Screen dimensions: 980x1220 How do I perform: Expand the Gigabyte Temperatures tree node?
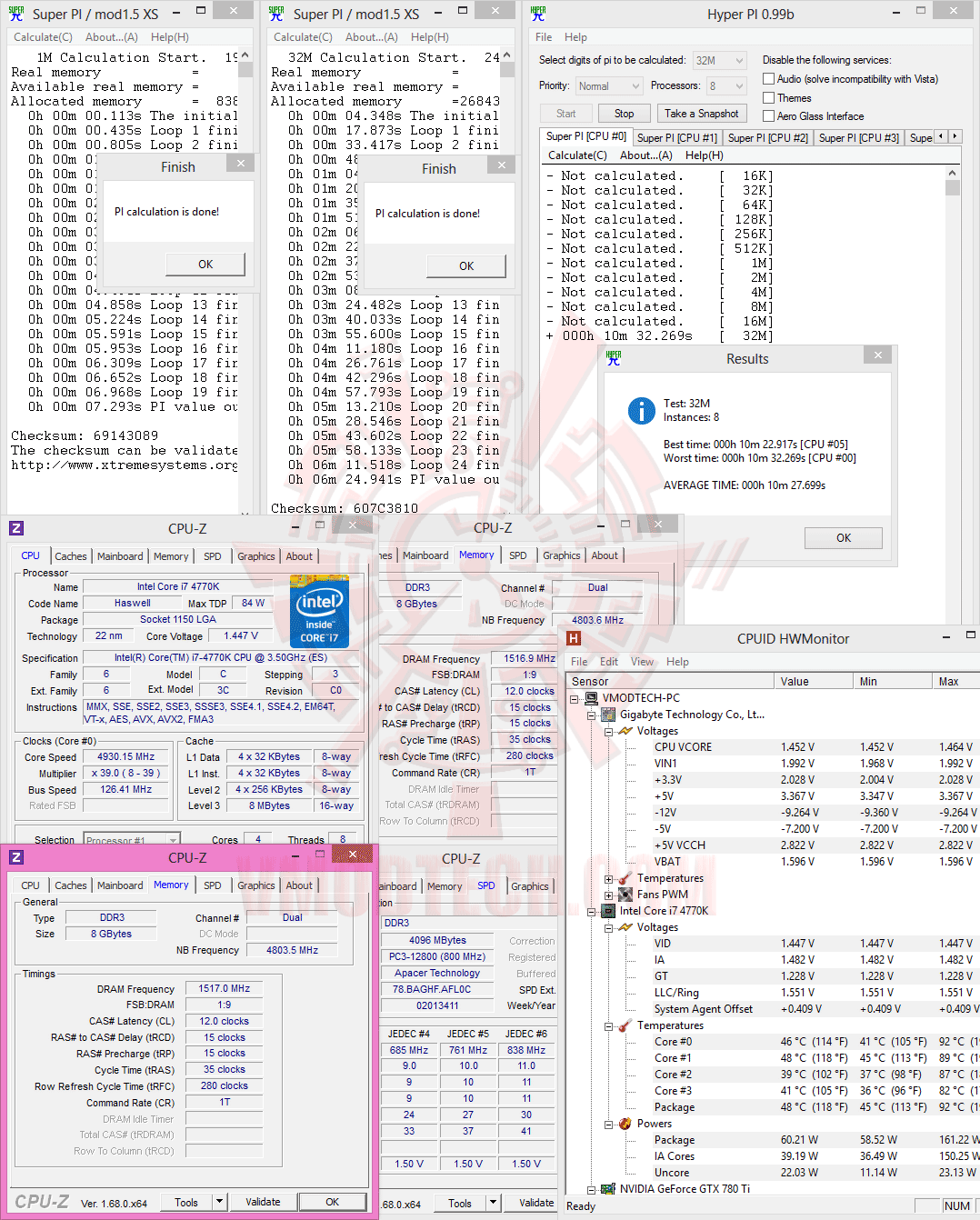(608, 879)
